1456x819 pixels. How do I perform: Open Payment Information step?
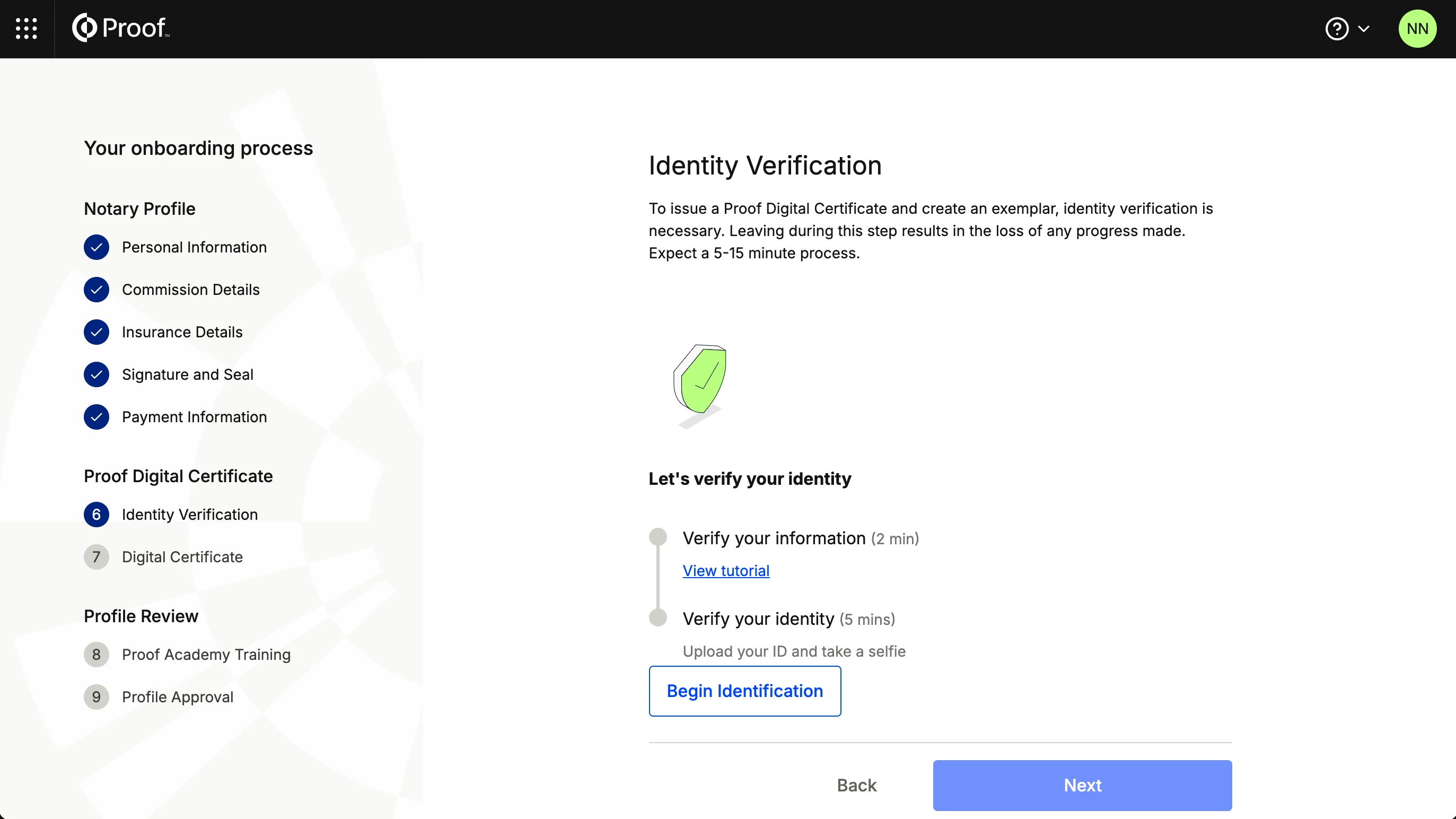tap(194, 417)
